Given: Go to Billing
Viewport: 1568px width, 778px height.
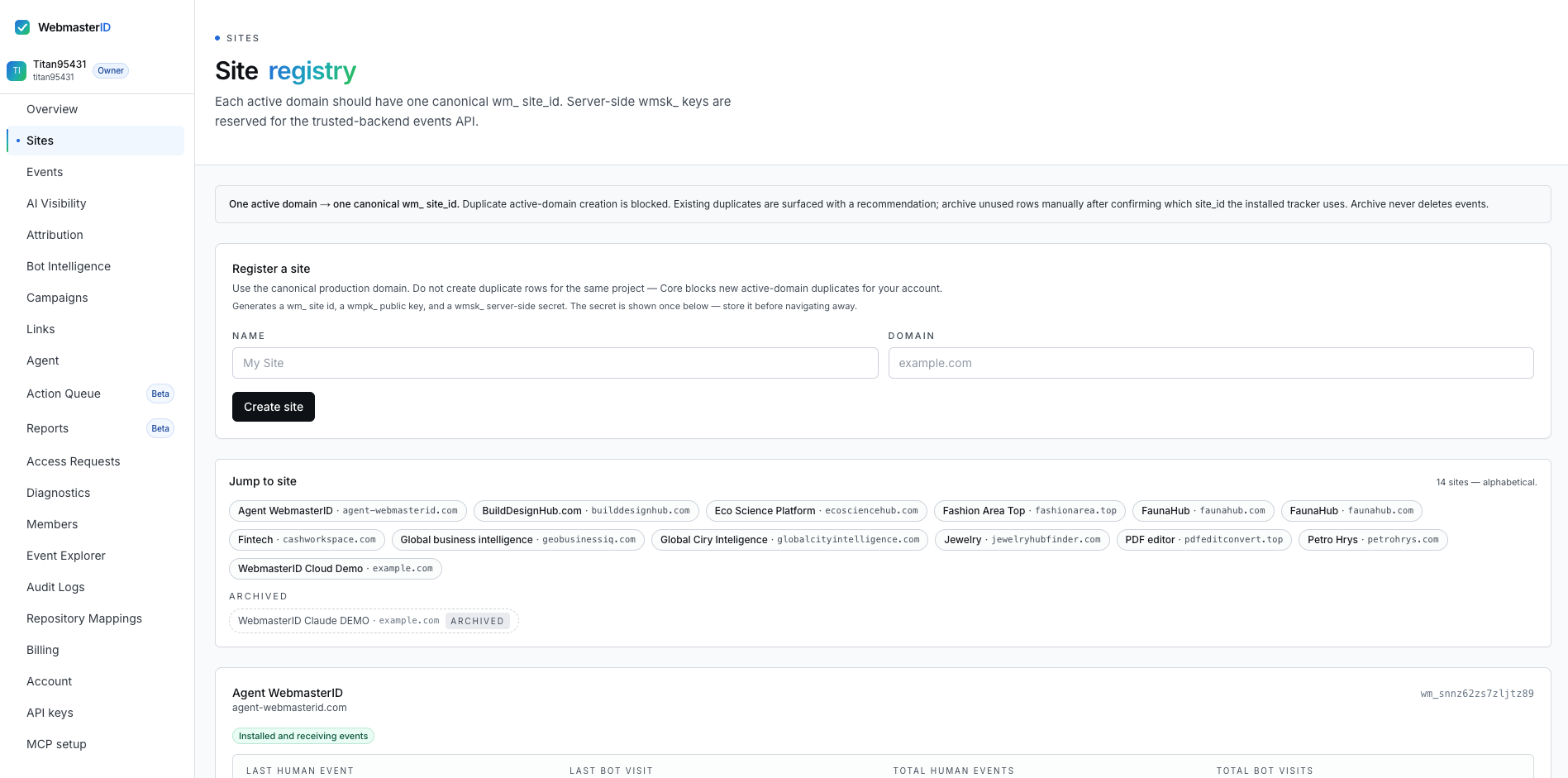Looking at the screenshot, I should [x=95, y=650].
